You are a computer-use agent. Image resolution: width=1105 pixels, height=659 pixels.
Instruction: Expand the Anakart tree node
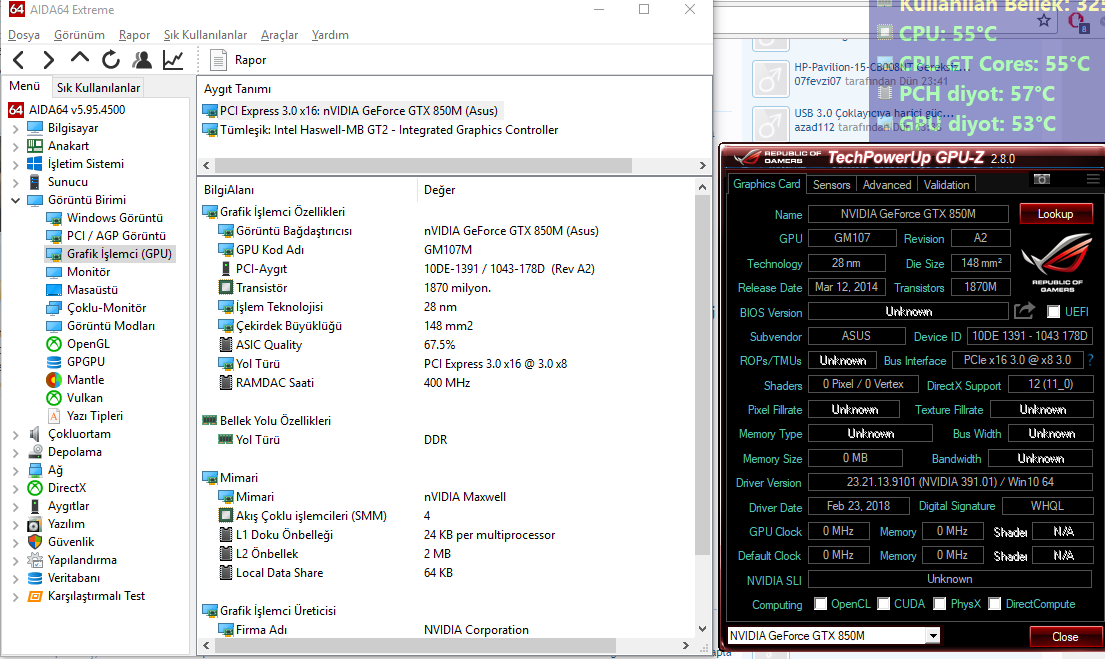[16, 147]
